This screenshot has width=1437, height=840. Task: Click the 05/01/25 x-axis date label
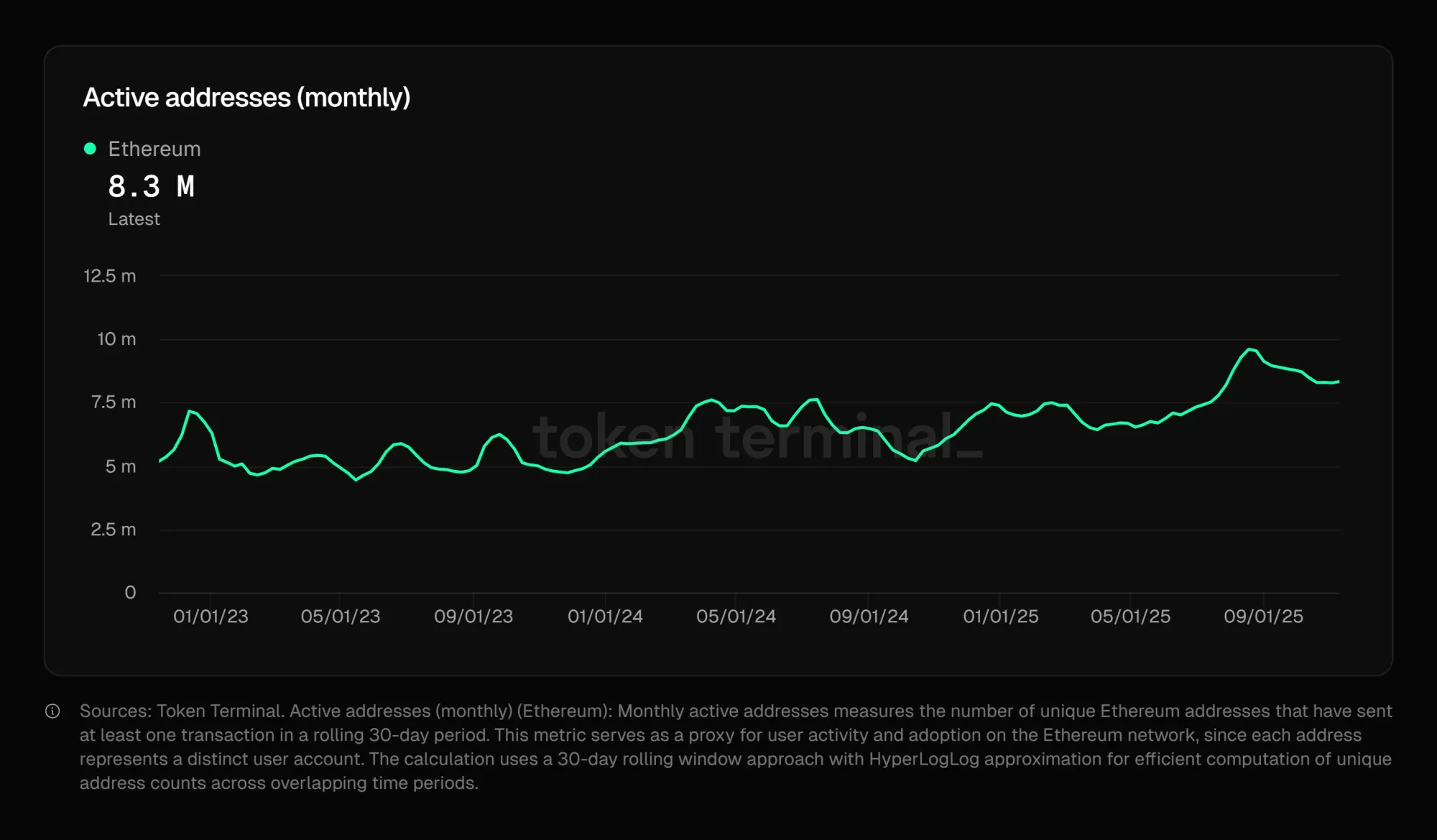pos(1130,617)
